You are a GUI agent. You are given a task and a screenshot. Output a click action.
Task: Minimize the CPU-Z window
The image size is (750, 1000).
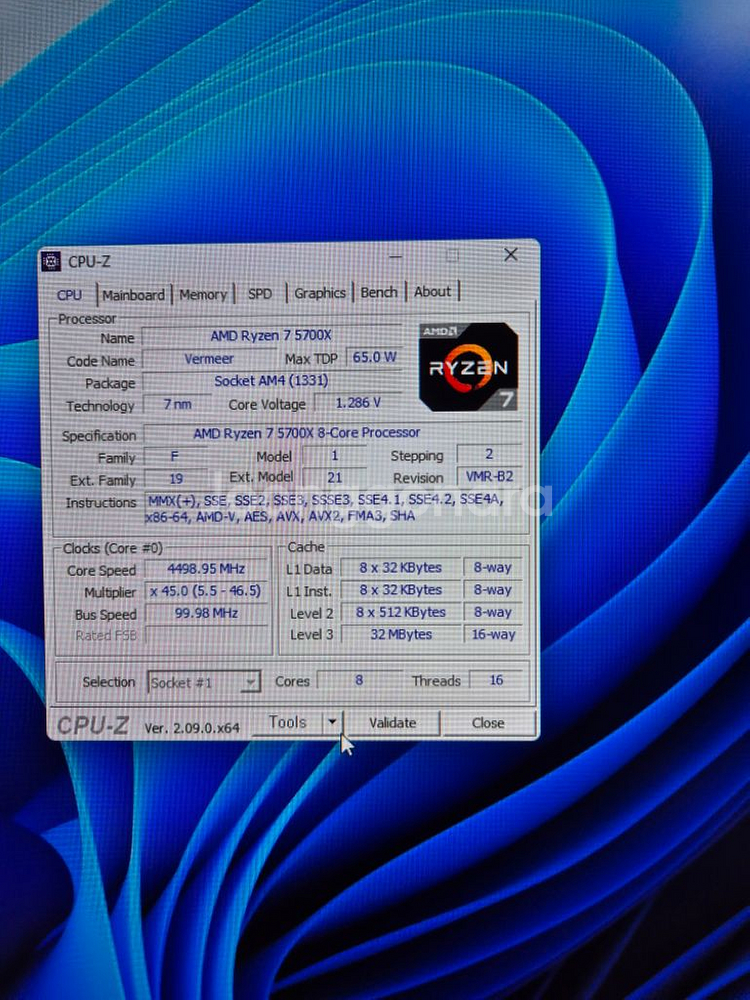395,256
